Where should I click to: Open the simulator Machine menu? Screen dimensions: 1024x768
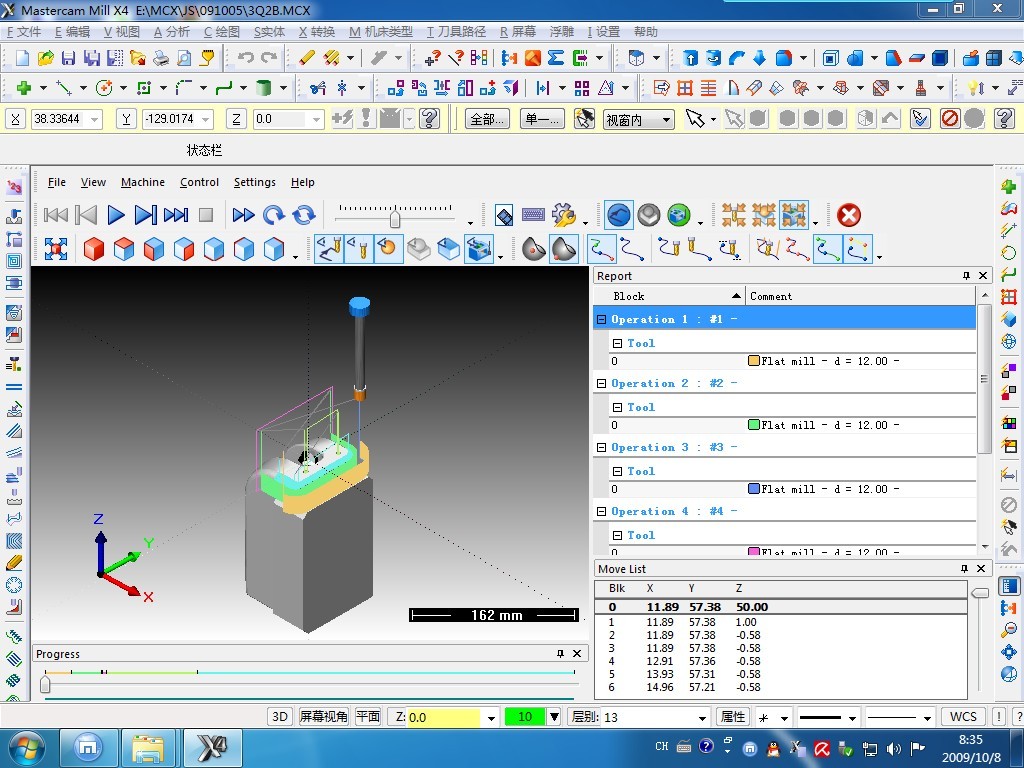142,182
